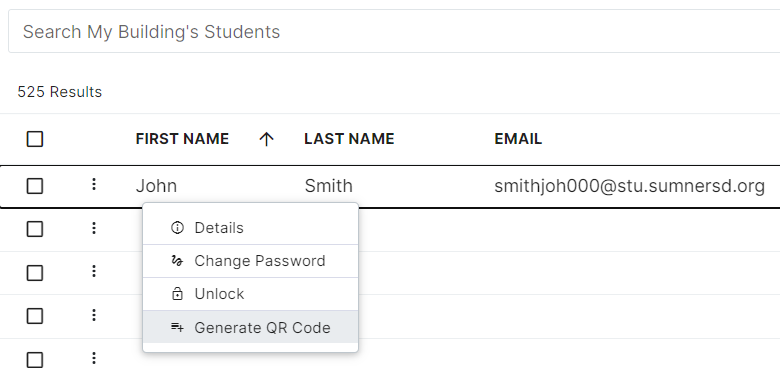Check the box in row directly beneath John Smith
Image resolution: width=780 pixels, height=368 pixels.
(35, 229)
